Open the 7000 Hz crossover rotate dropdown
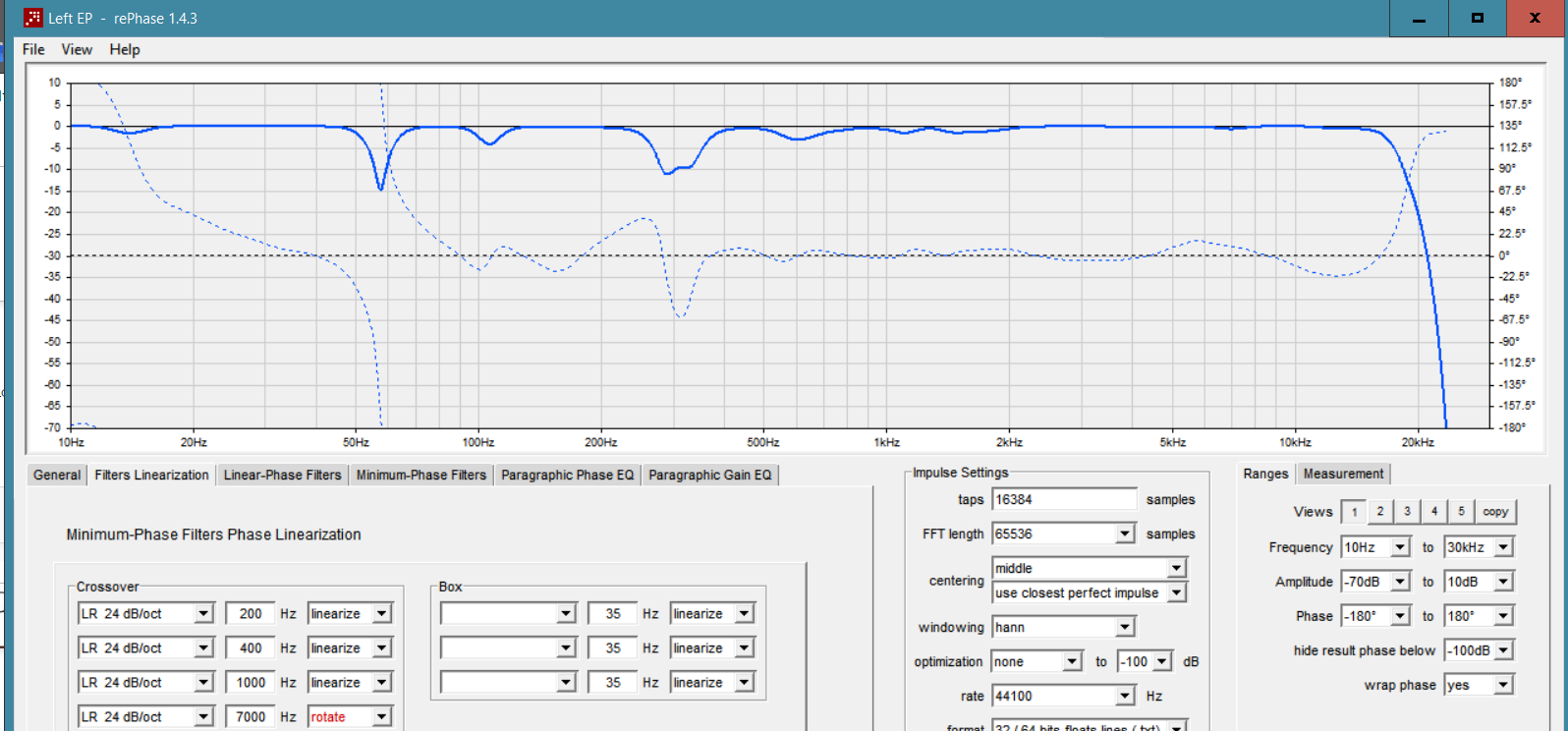 click(x=382, y=717)
